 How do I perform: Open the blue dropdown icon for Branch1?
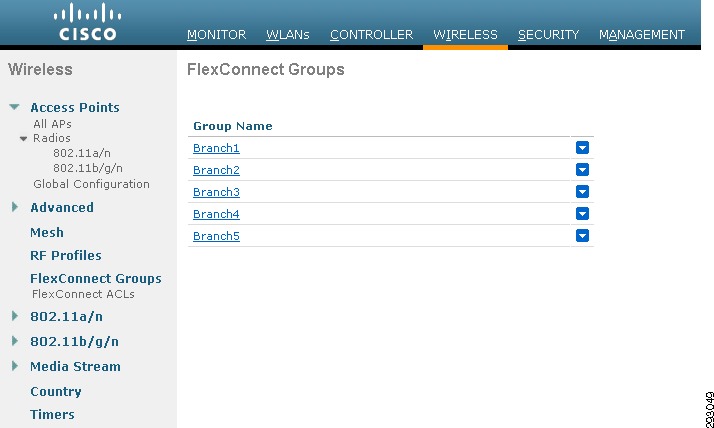582,148
